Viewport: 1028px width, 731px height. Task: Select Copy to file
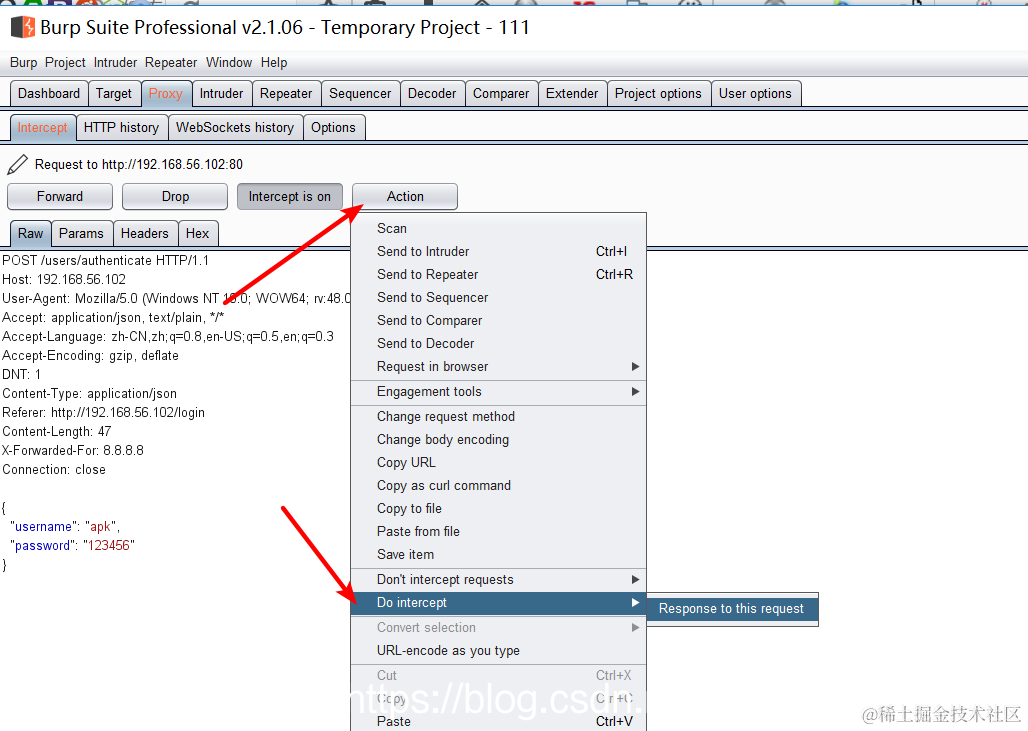click(x=498, y=509)
